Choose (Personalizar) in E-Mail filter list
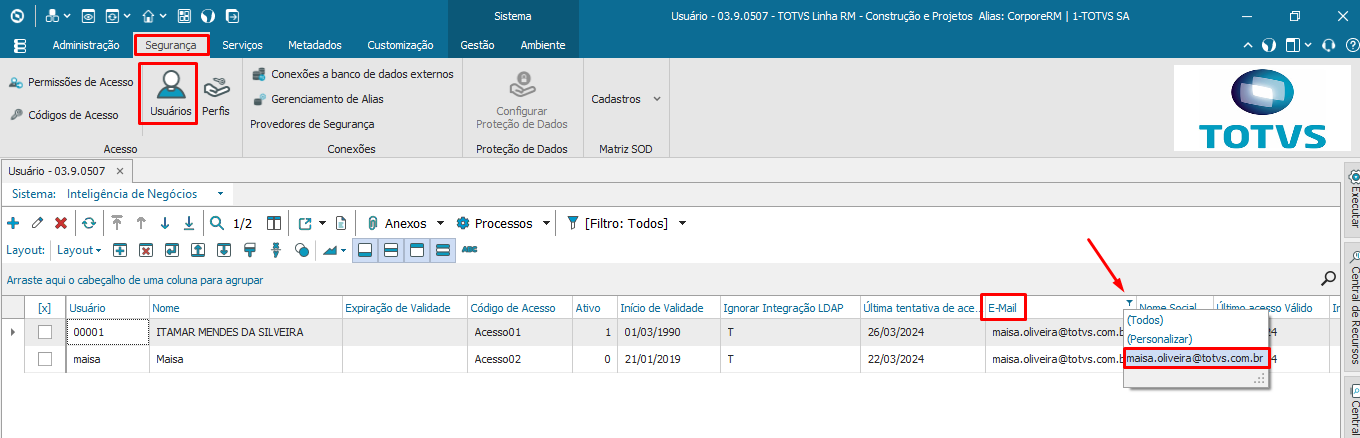1360x438 pixels. pos(1159,339)
